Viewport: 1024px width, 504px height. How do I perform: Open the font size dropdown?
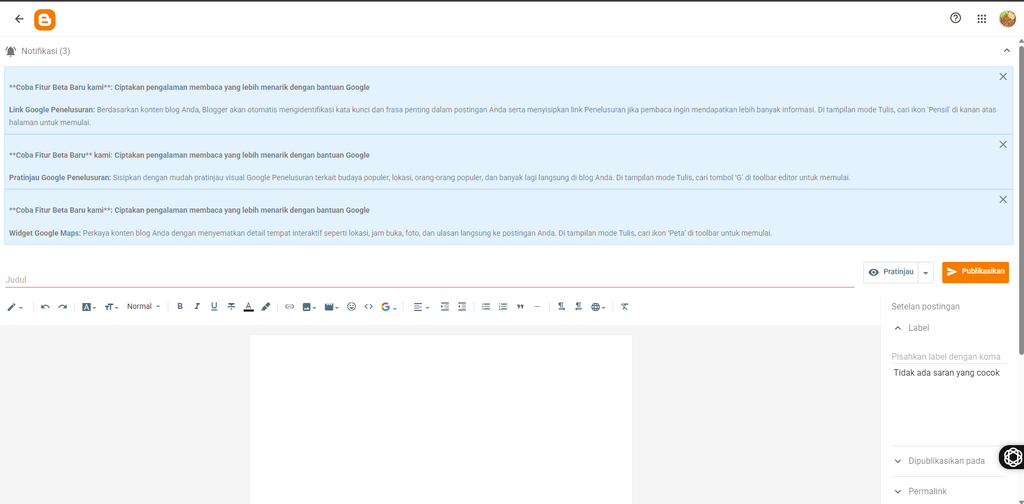click(111, 307)
